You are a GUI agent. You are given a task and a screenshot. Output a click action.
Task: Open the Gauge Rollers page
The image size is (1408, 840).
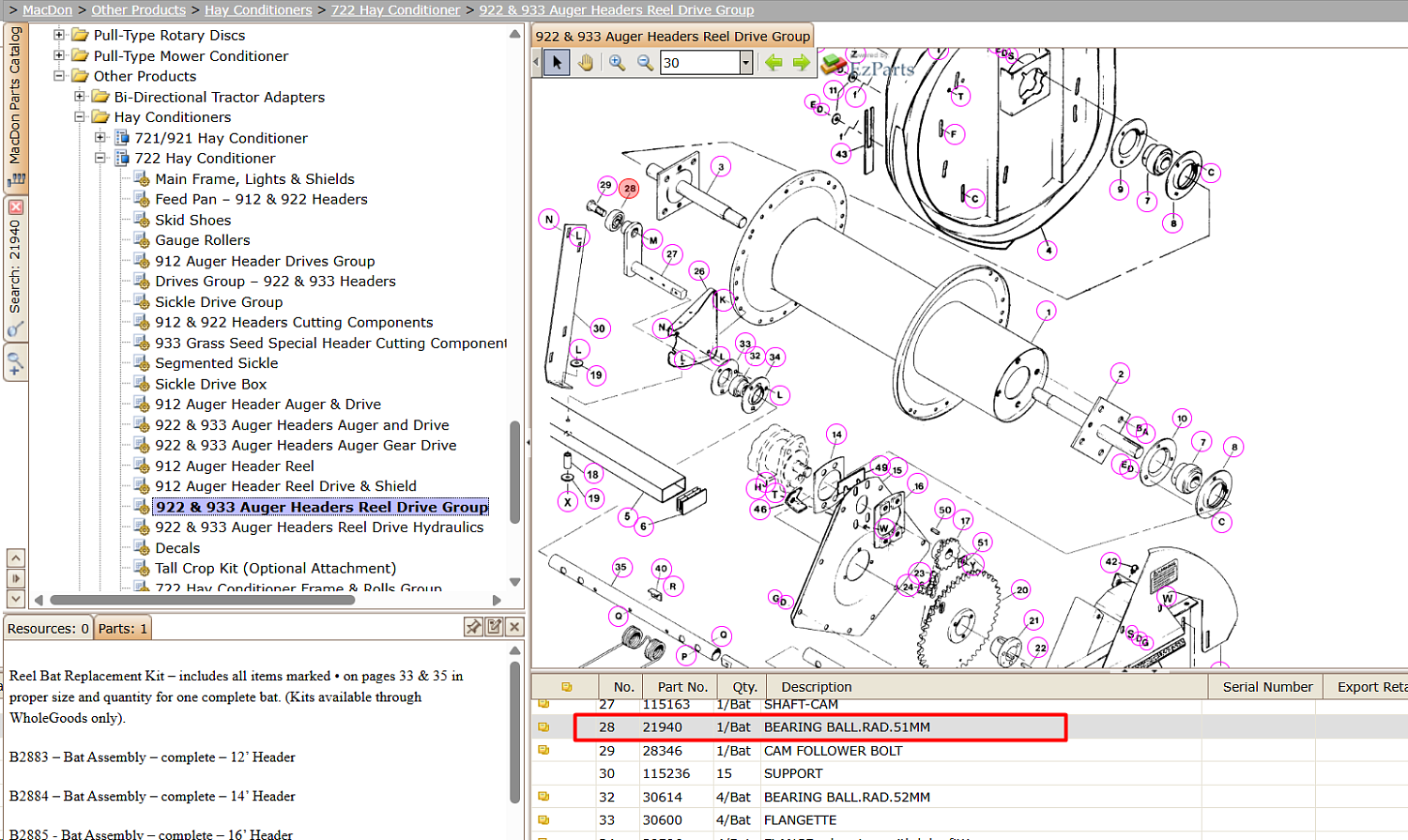coord(203,240)
